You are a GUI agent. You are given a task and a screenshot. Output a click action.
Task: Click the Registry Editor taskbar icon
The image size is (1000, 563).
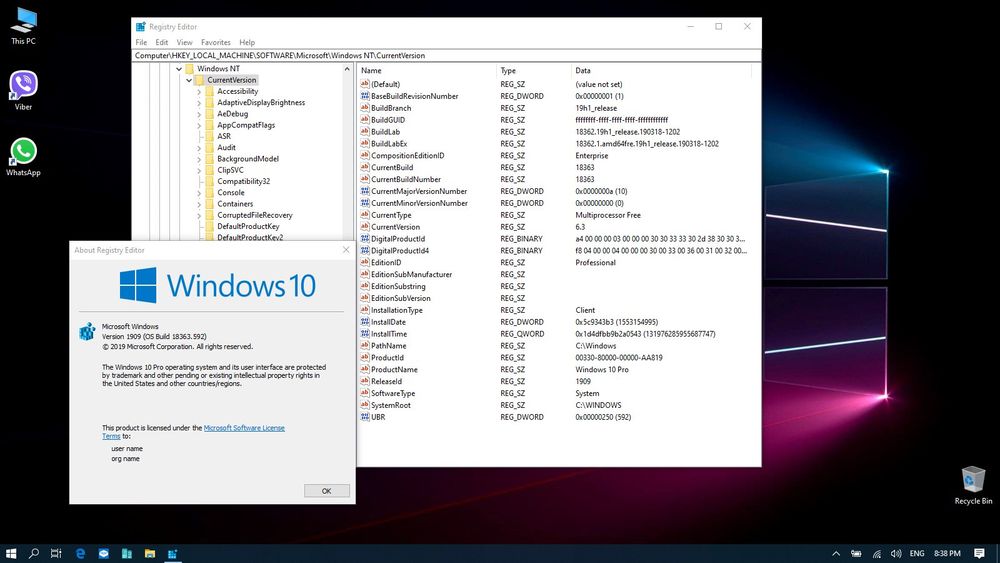[172, 553]
